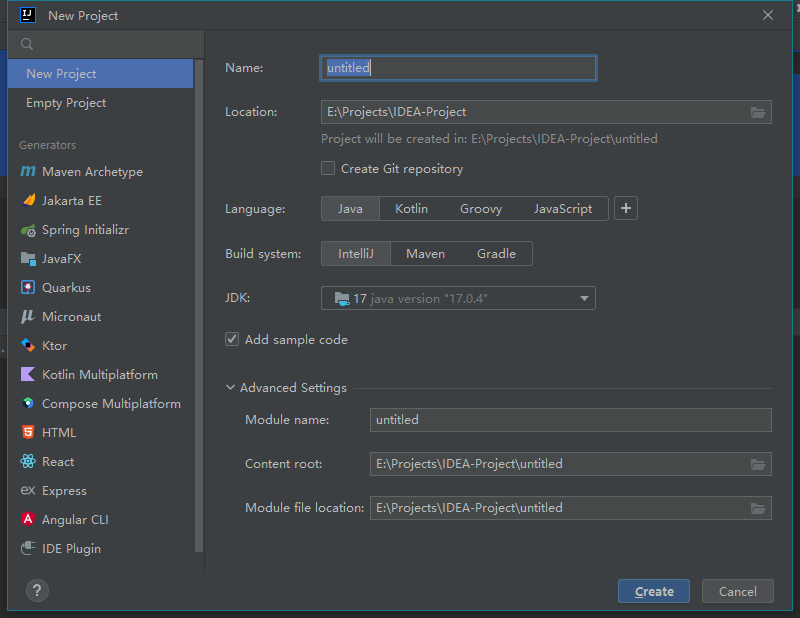Browse folder icon in Location field

pos(758,112)
